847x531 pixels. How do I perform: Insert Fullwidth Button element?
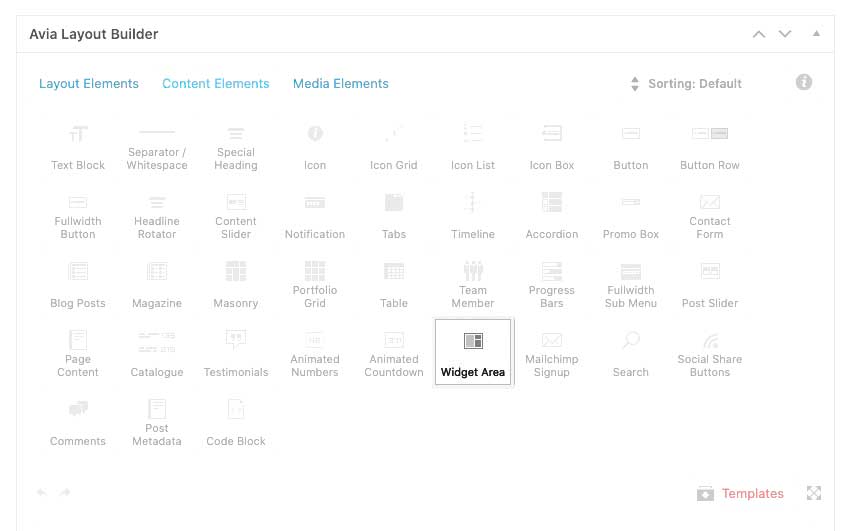(78, 214)
